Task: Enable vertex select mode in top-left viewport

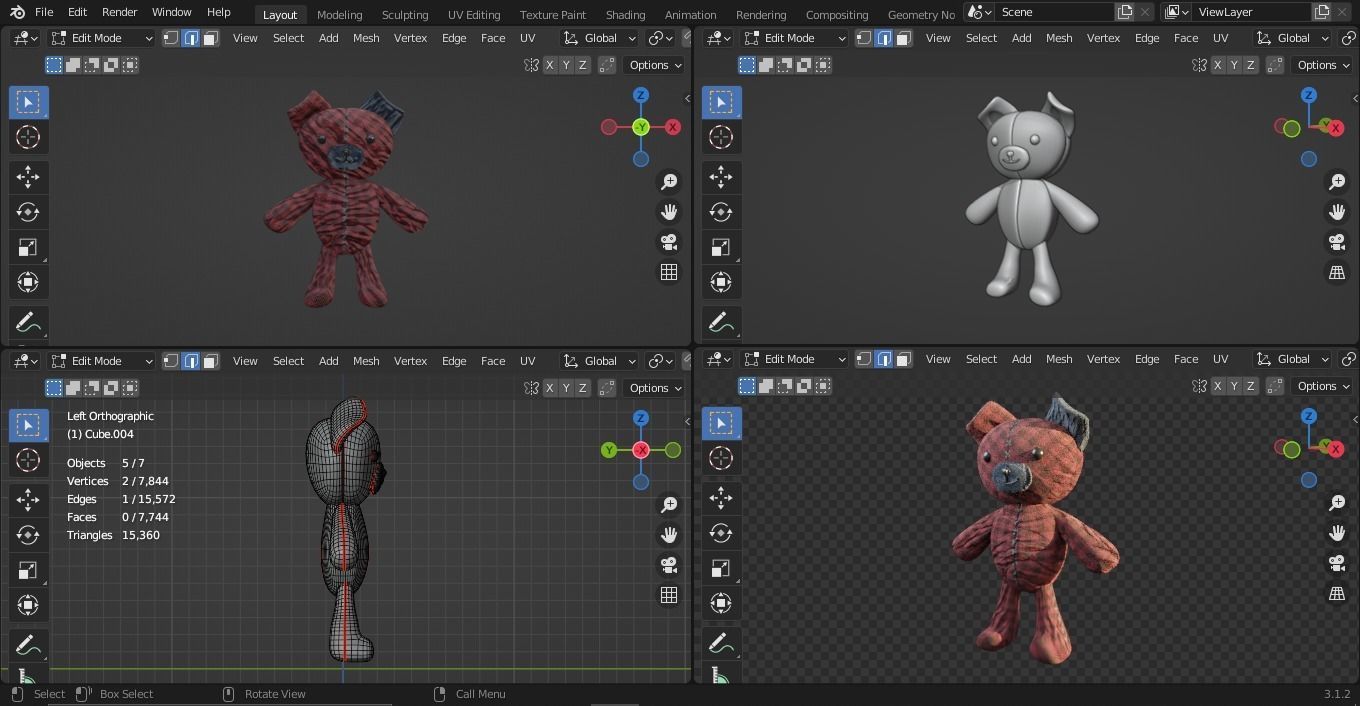Action: tap(171, 38)
